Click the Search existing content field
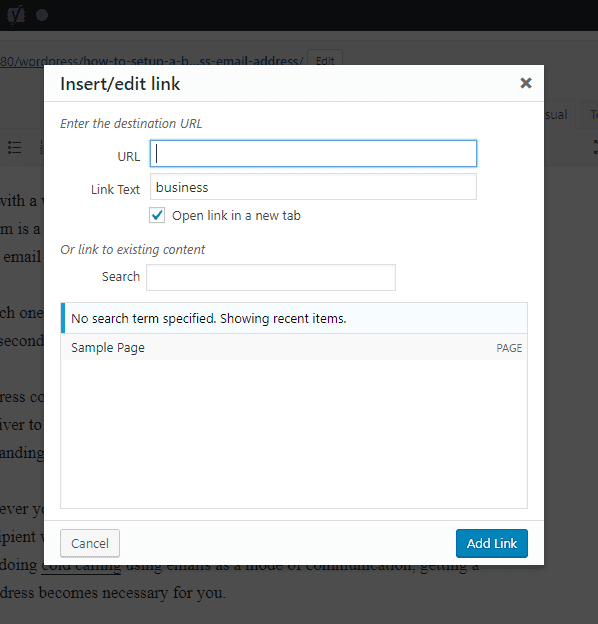The image size is (598, 624). [x=271, y=277]
